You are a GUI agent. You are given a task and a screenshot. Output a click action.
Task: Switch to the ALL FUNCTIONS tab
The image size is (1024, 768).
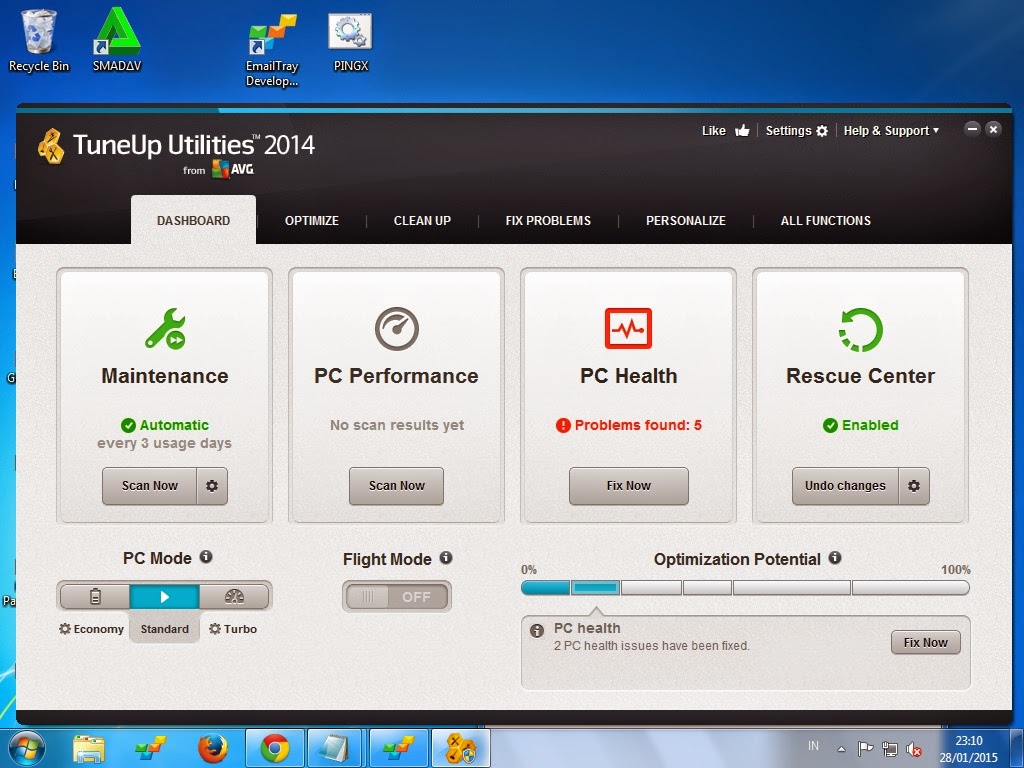tap(825, 221)
